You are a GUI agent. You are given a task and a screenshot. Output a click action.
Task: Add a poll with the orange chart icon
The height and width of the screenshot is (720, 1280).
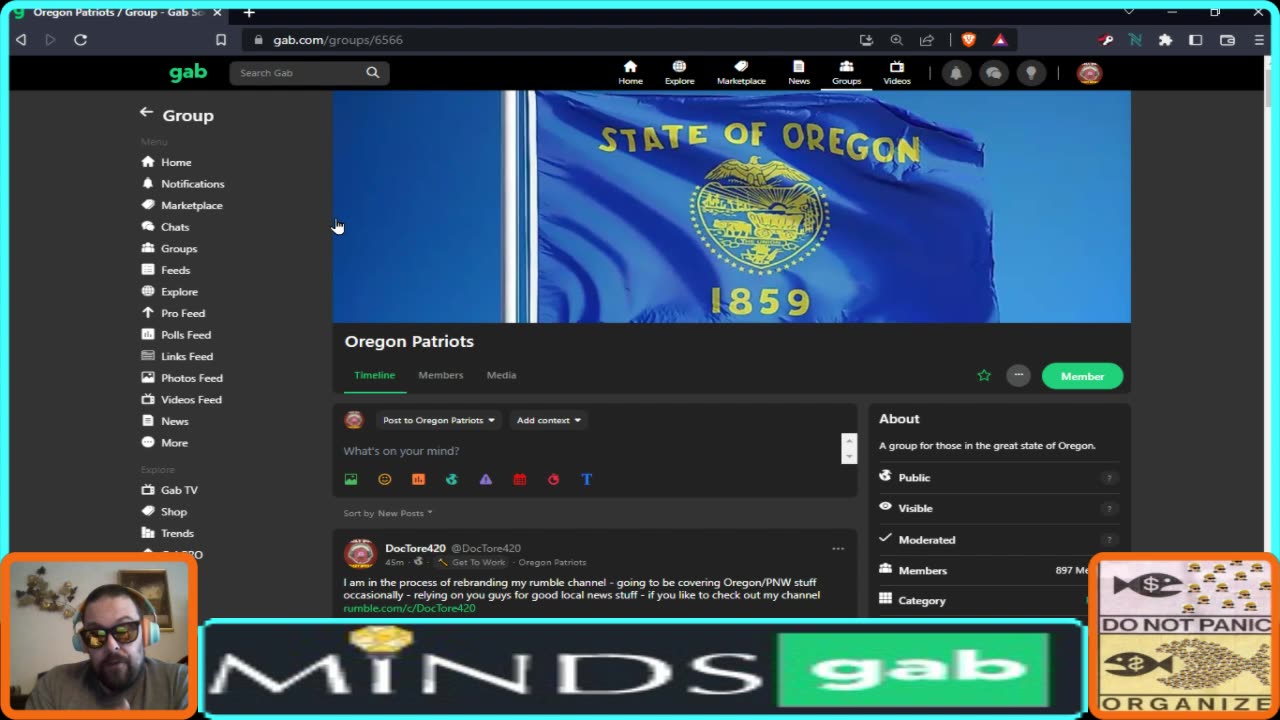point(418,479)
